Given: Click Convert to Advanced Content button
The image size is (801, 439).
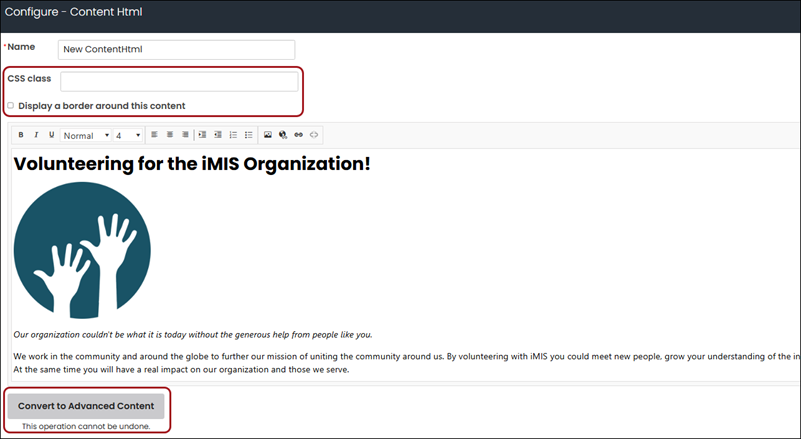Looking at the screenshot, I should pyautogui.click(x=86, y=406).
